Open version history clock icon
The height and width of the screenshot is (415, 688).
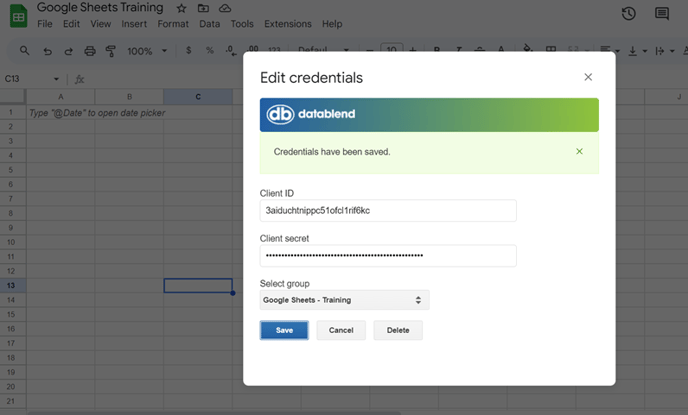629,14
